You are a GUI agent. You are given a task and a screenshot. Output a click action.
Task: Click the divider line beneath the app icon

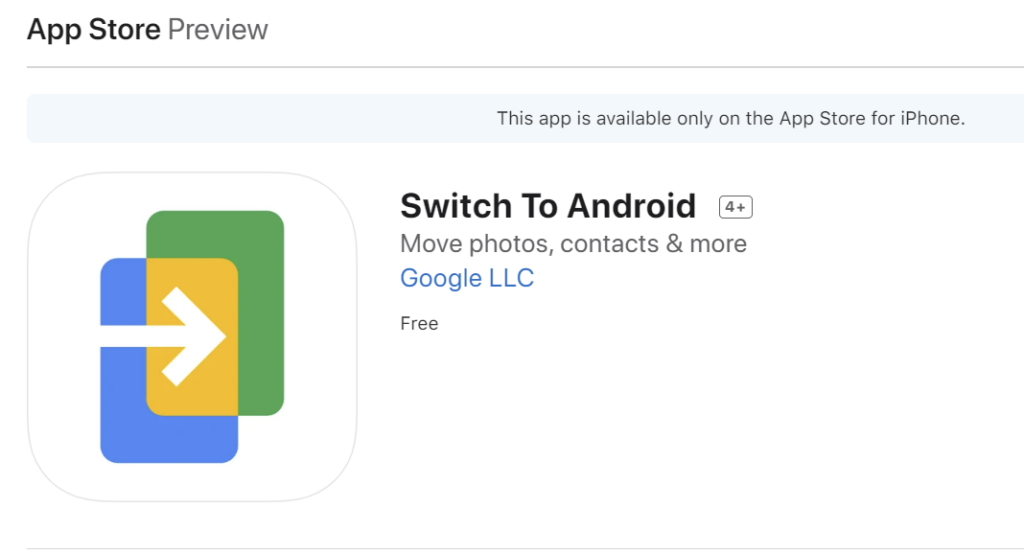525,548
